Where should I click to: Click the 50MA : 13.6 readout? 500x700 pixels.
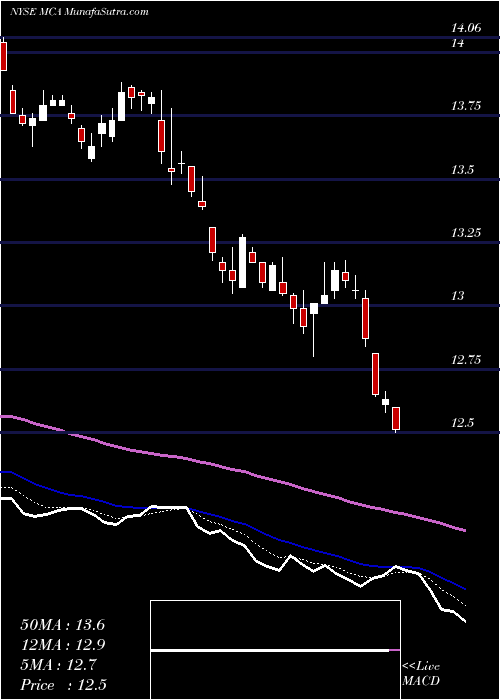[x=62, y=625]
